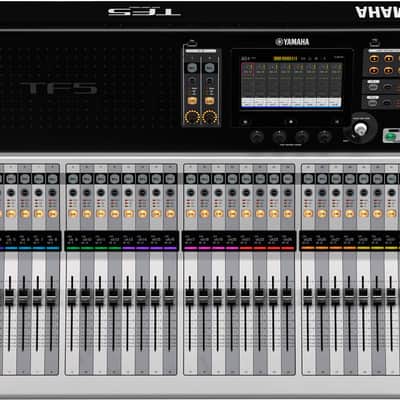This screenshot has height=400, width=400.
Task: Click the silver Touch and Turn knob
Action: 360,129
